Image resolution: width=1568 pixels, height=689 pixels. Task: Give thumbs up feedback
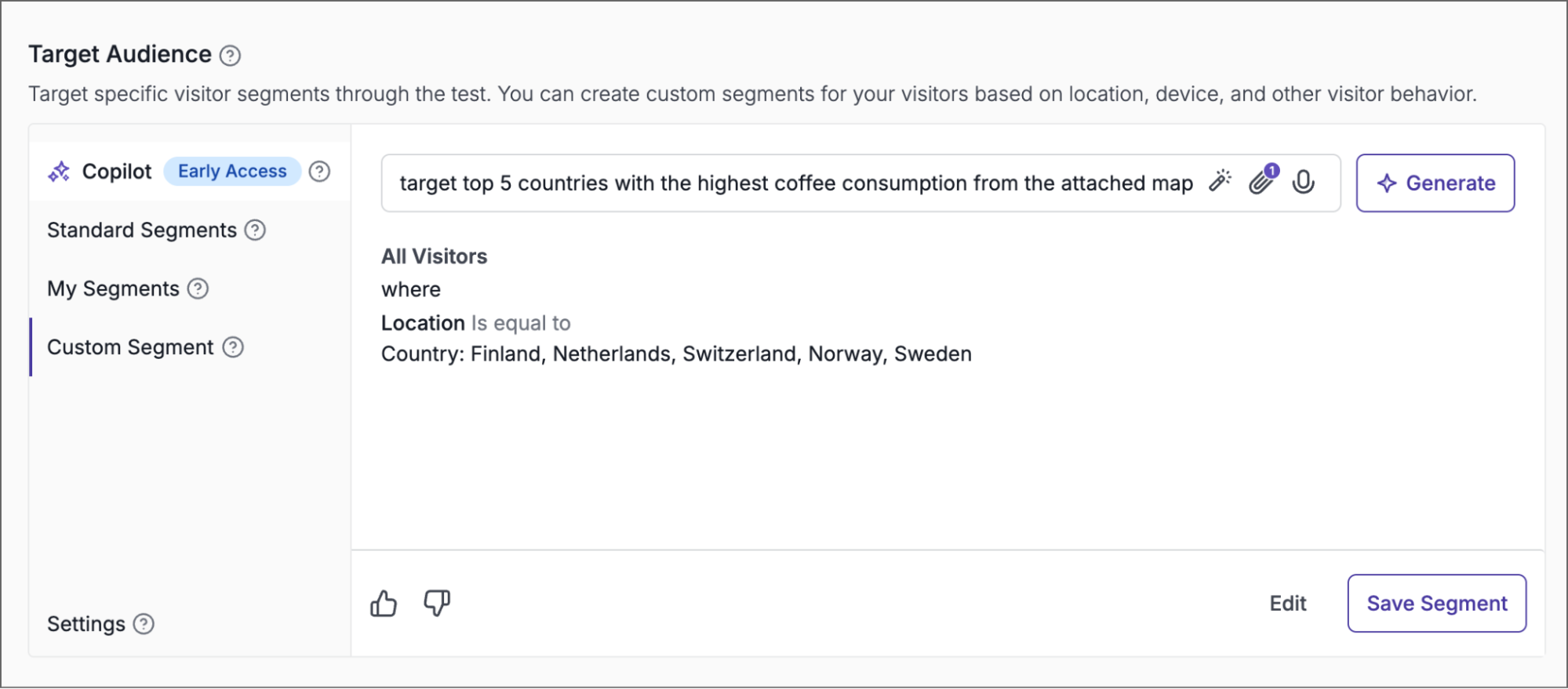click(x=384, y=604)
